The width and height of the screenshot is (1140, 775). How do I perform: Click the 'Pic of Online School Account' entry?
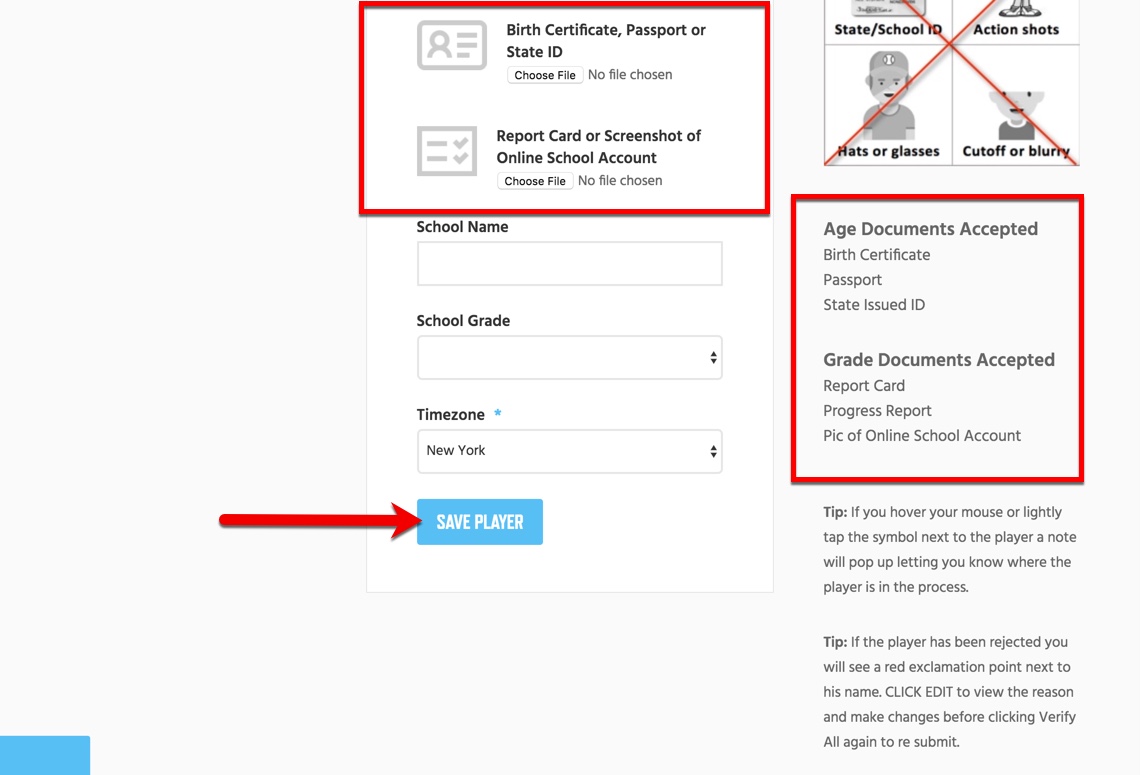click(x=922, y=435)
